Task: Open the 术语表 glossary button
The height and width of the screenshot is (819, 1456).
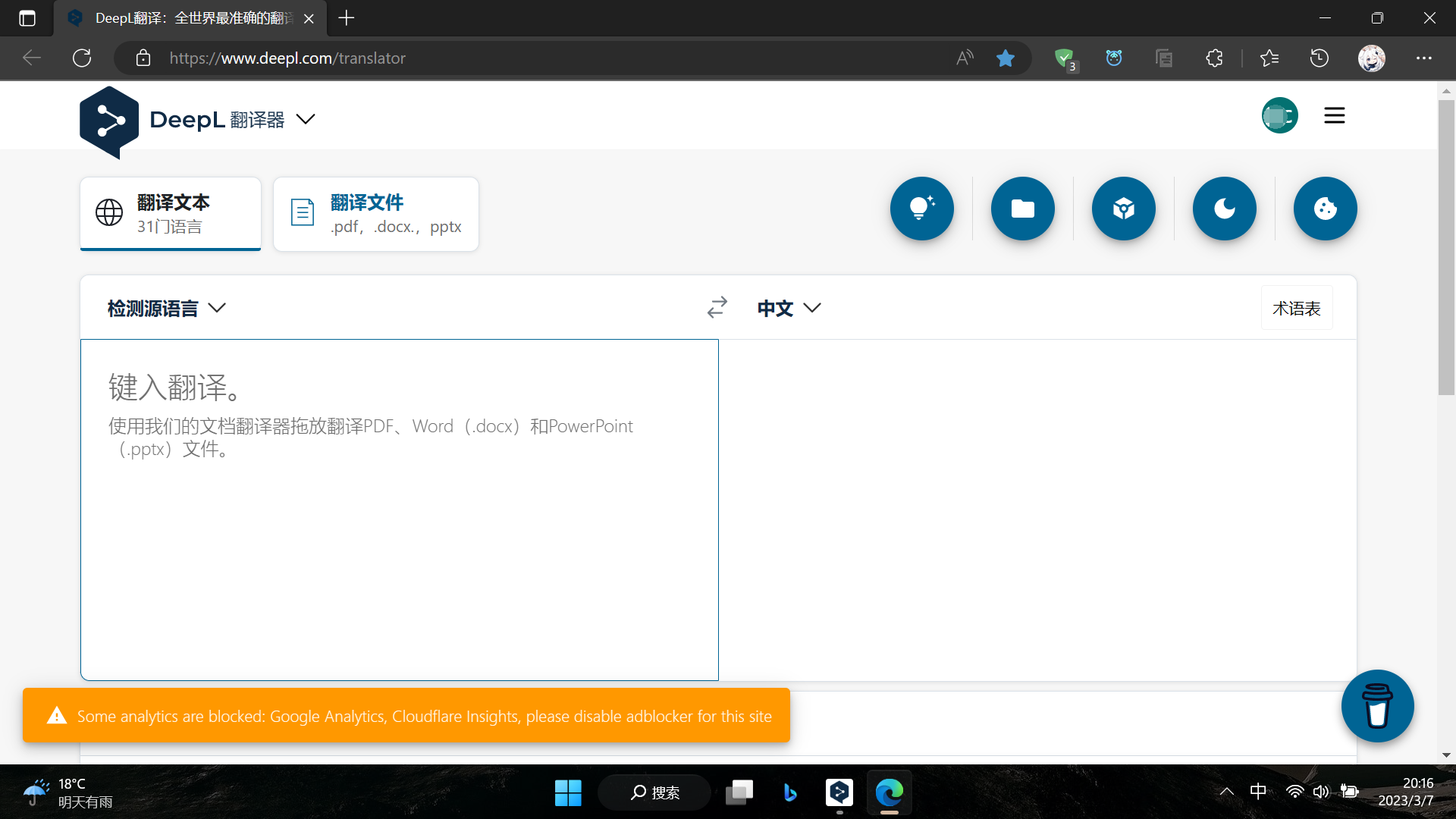Action: (x=1297, y=308)
